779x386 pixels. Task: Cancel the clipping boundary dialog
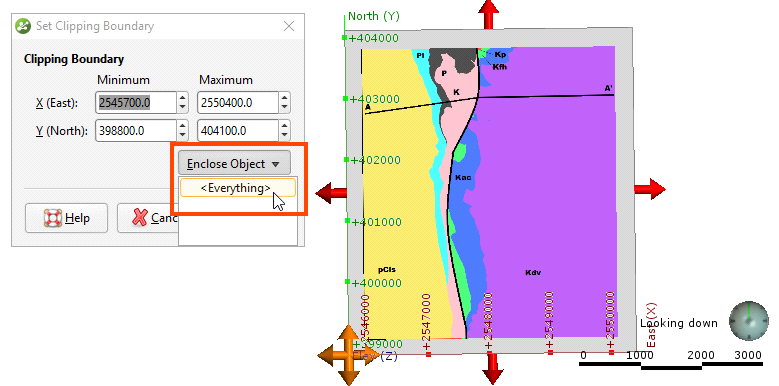[x=147, y=218]
